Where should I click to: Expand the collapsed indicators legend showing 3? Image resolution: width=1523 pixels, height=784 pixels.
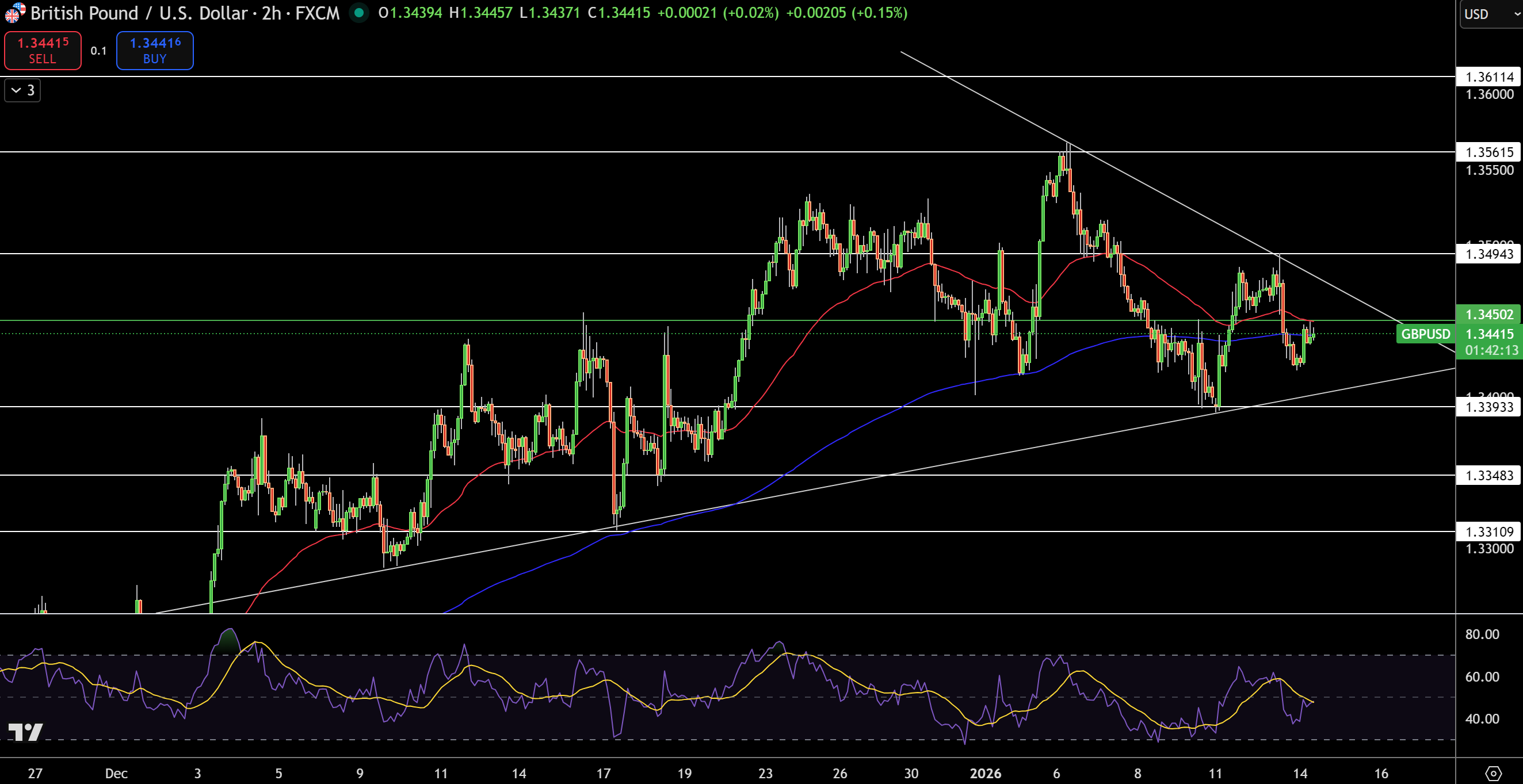pos(22,90)
